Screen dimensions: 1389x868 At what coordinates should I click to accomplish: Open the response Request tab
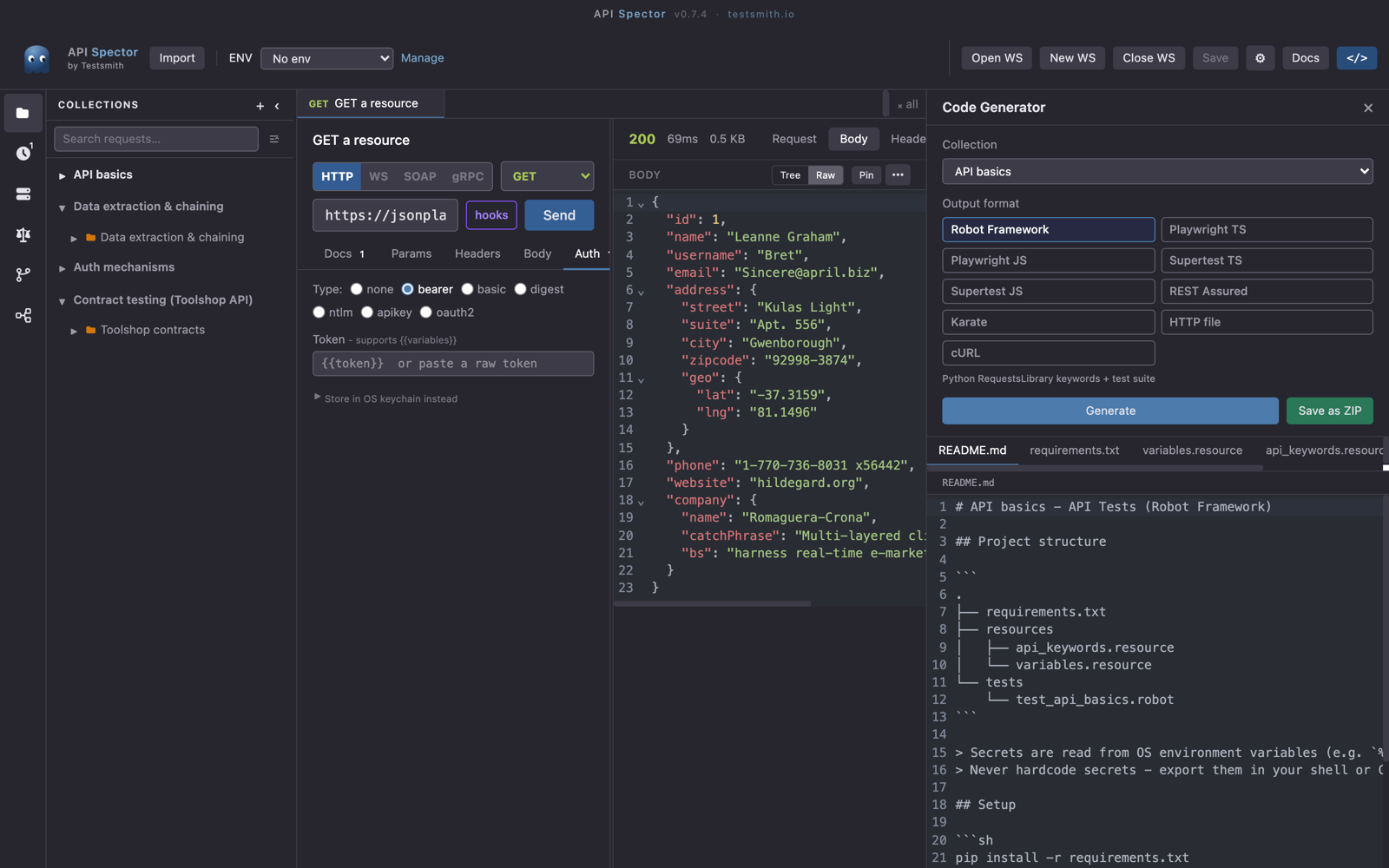793,139
